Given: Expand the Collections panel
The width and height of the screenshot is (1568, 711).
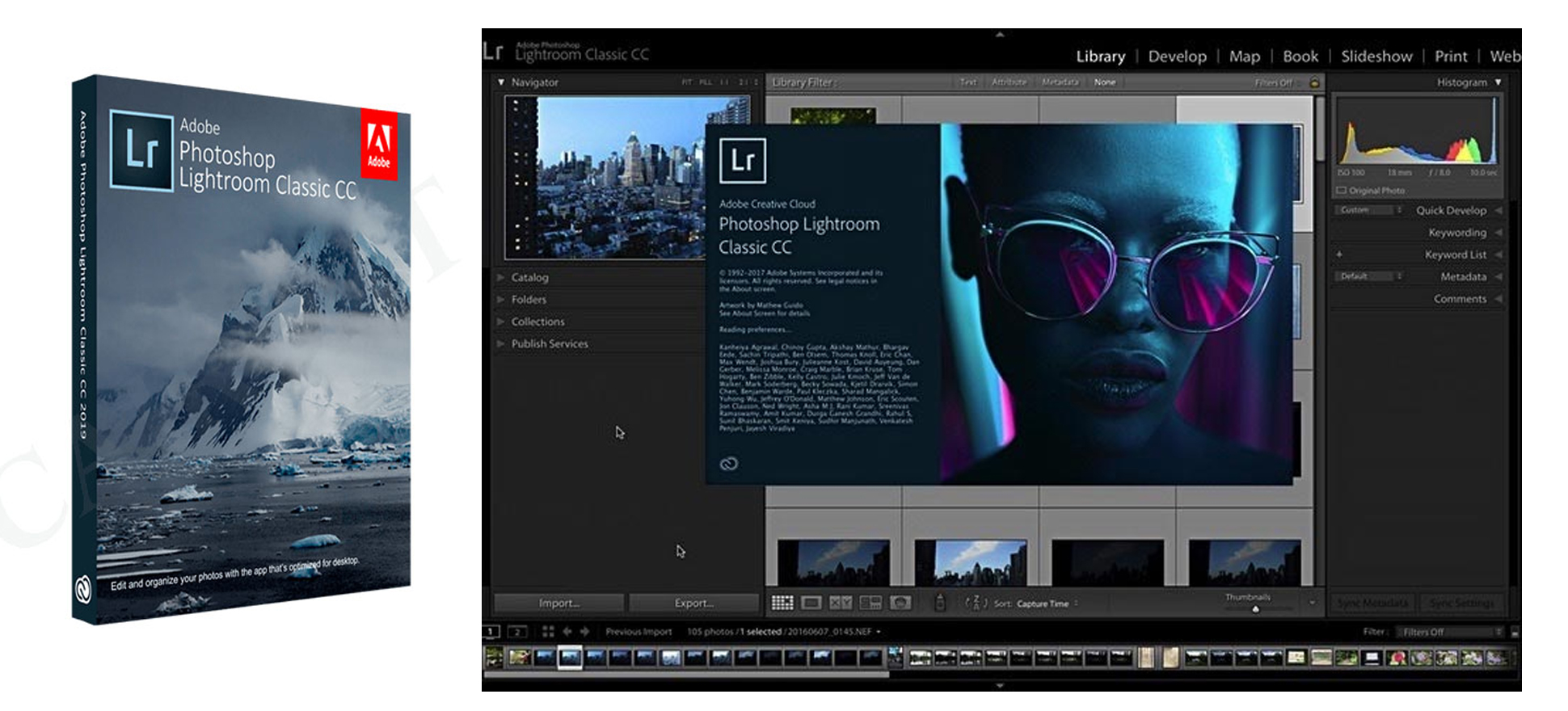Looking at the screenshot, I should (x=501, y=322).
